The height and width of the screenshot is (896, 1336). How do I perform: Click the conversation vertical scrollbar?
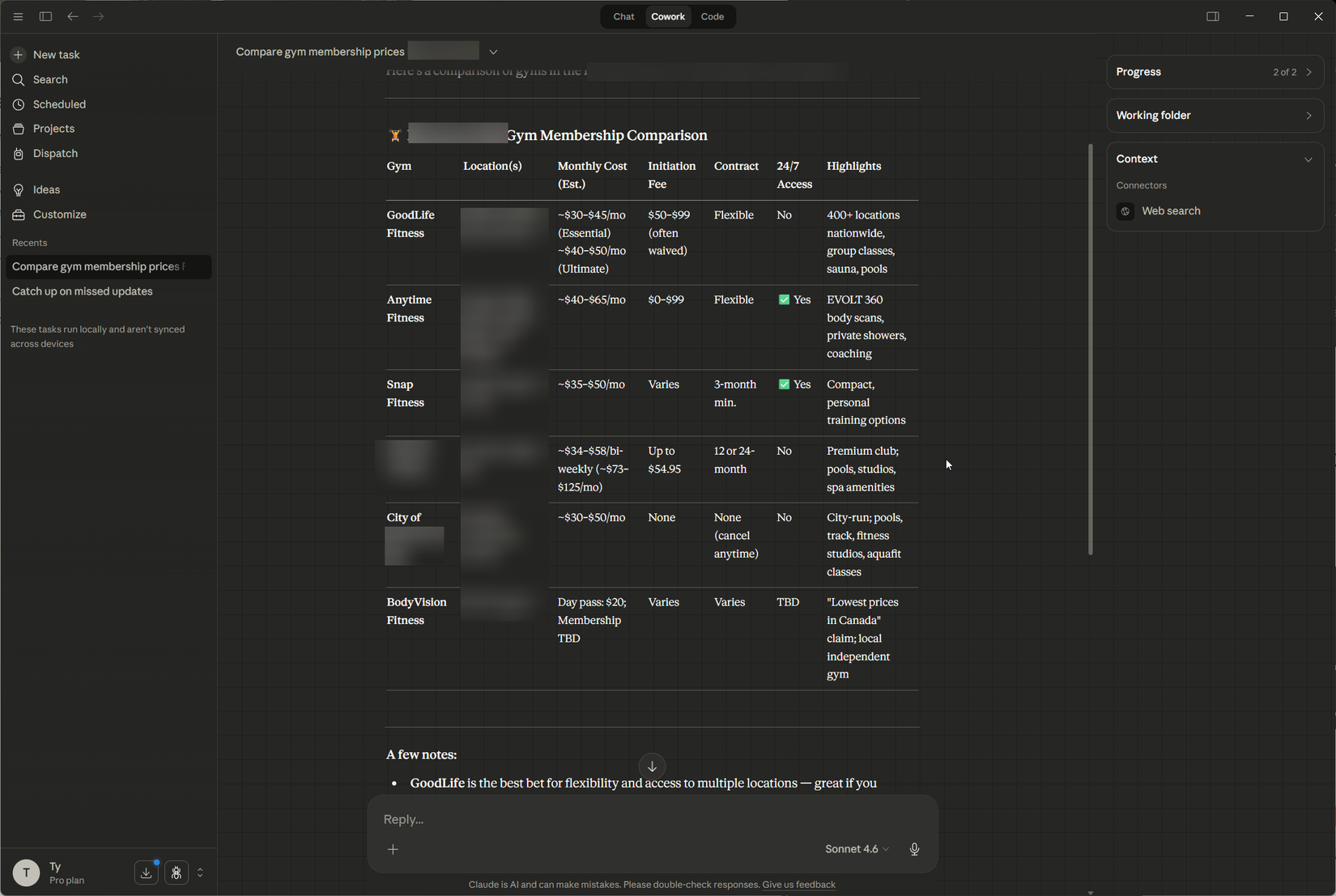tap(1091, 348)
